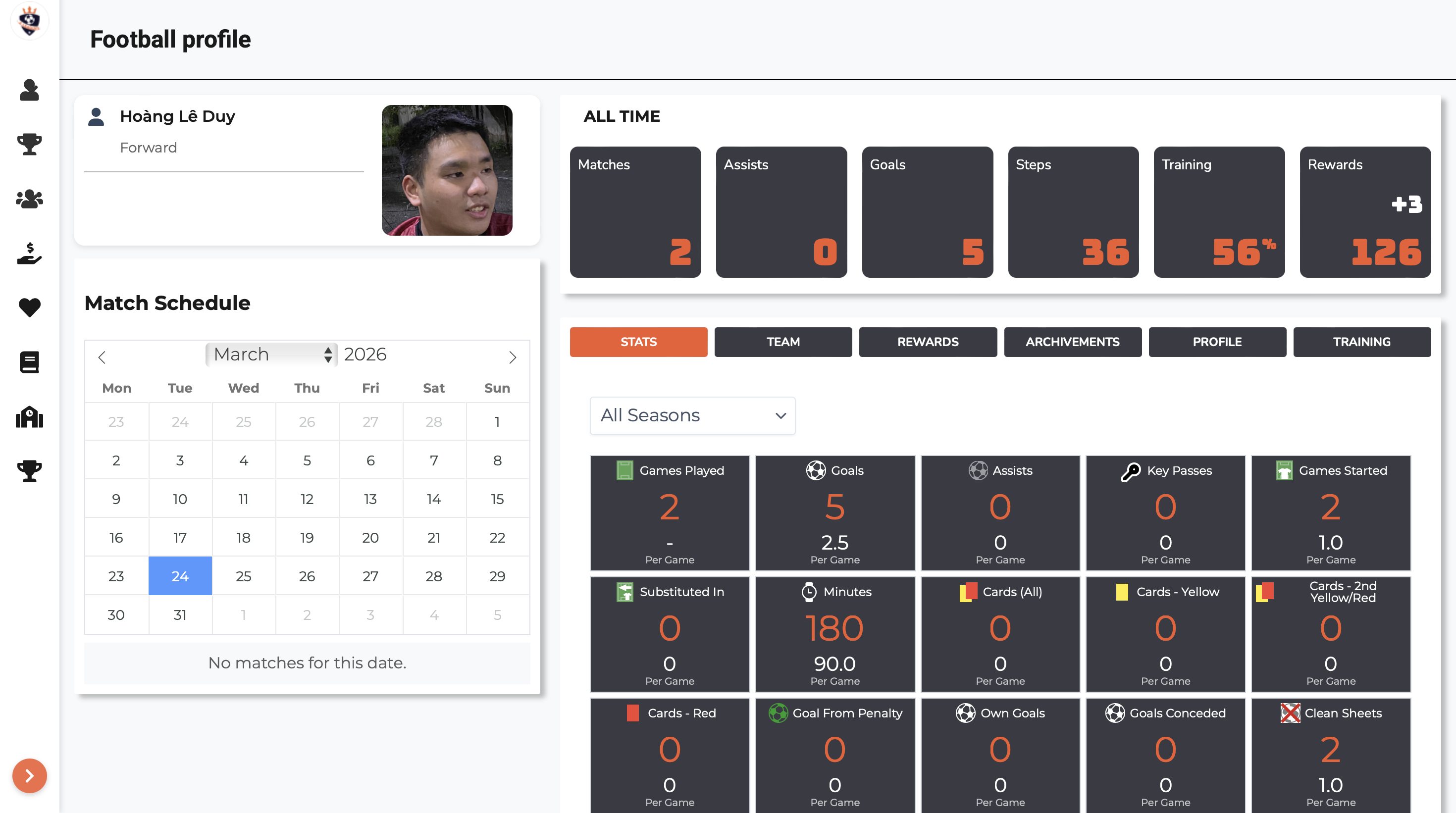Click the book icon in sidebar
The image size is (1456, 813).
pos(29,362)
